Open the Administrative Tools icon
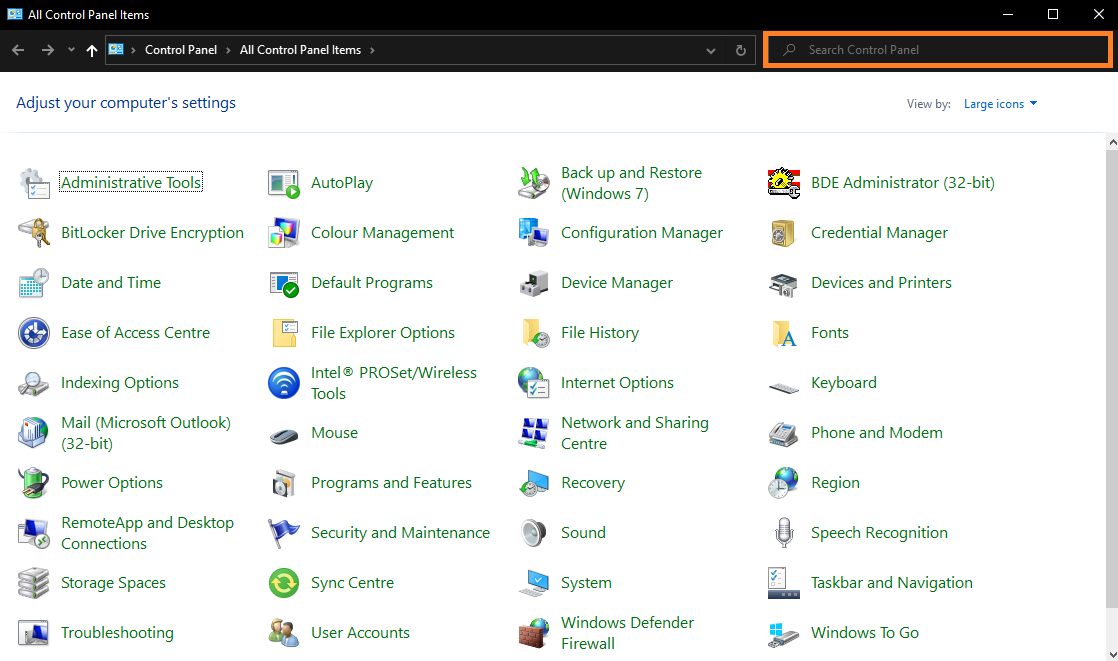The image size is (1118, 661). click(x=34, y=183)
